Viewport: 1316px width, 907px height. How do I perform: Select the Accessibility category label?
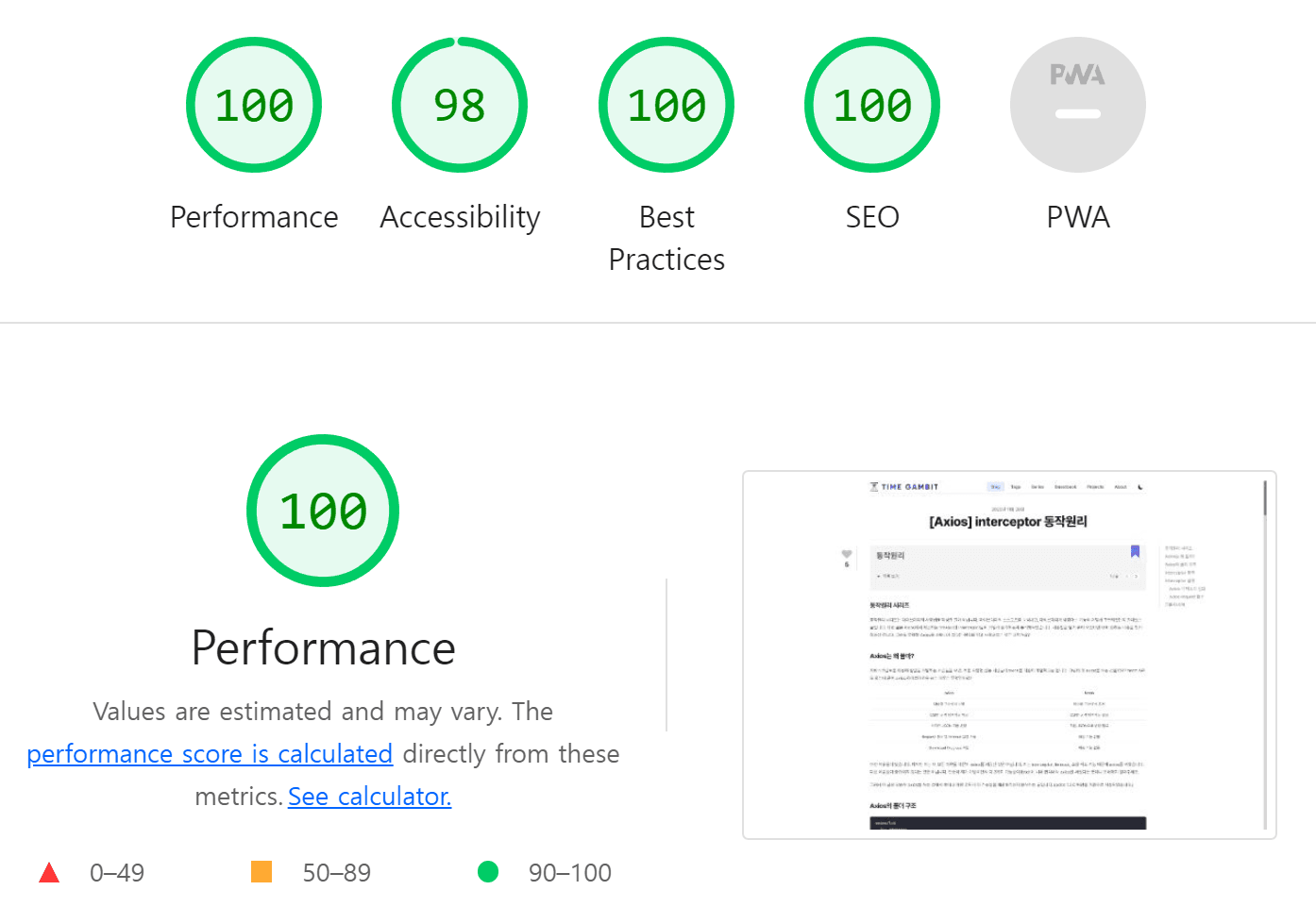tap(460, 217)
